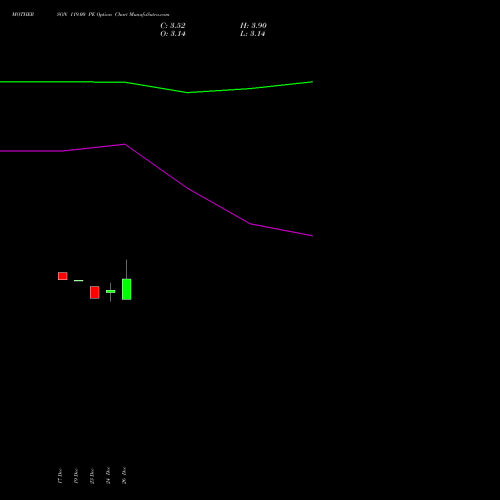Click the 23 Dec red candlestick
The width and height of the screenshot is (500, 500).
tap(95, 292)
